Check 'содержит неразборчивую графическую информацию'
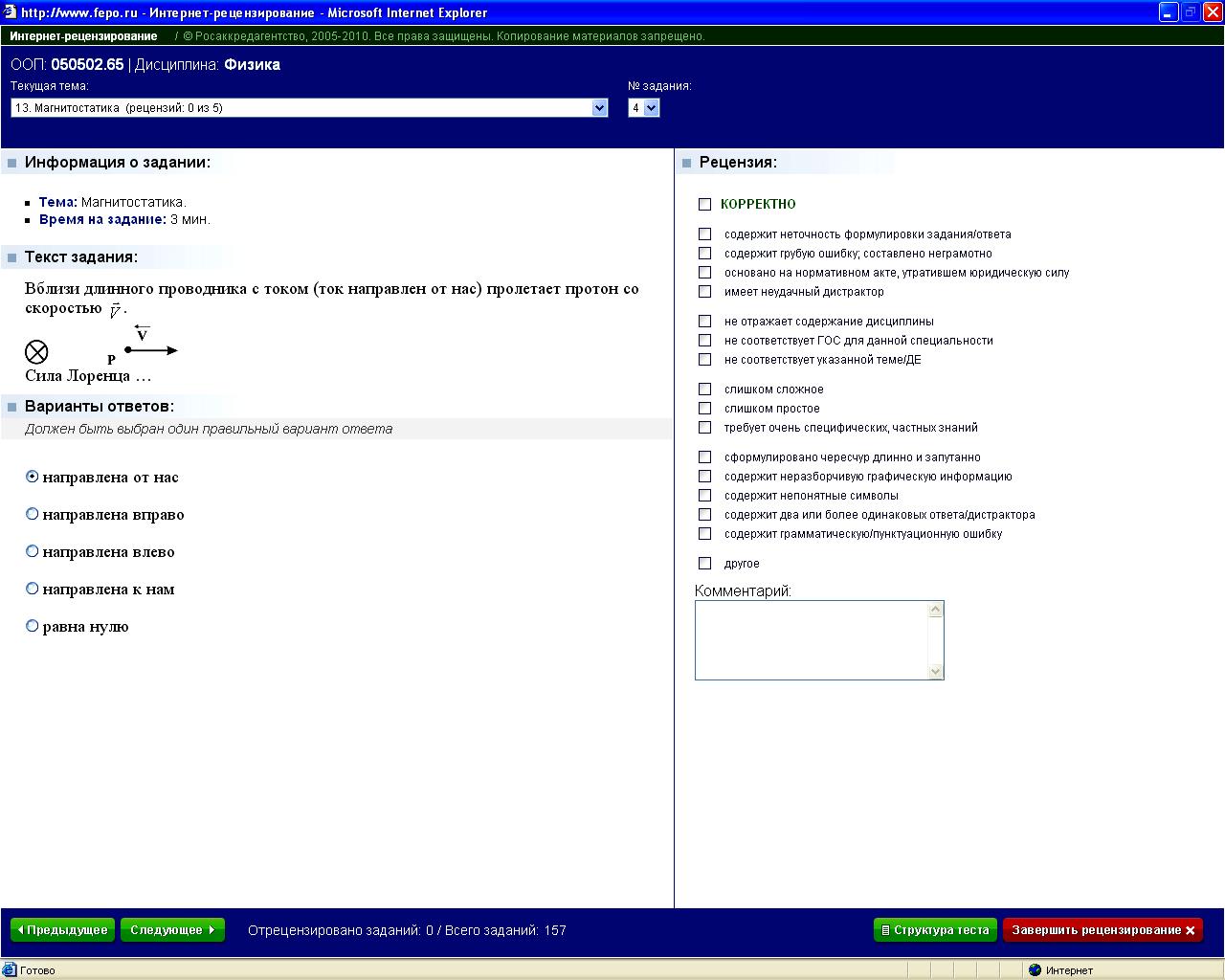The height and width of the screenshot is (980, 1225). pos(705,476)
